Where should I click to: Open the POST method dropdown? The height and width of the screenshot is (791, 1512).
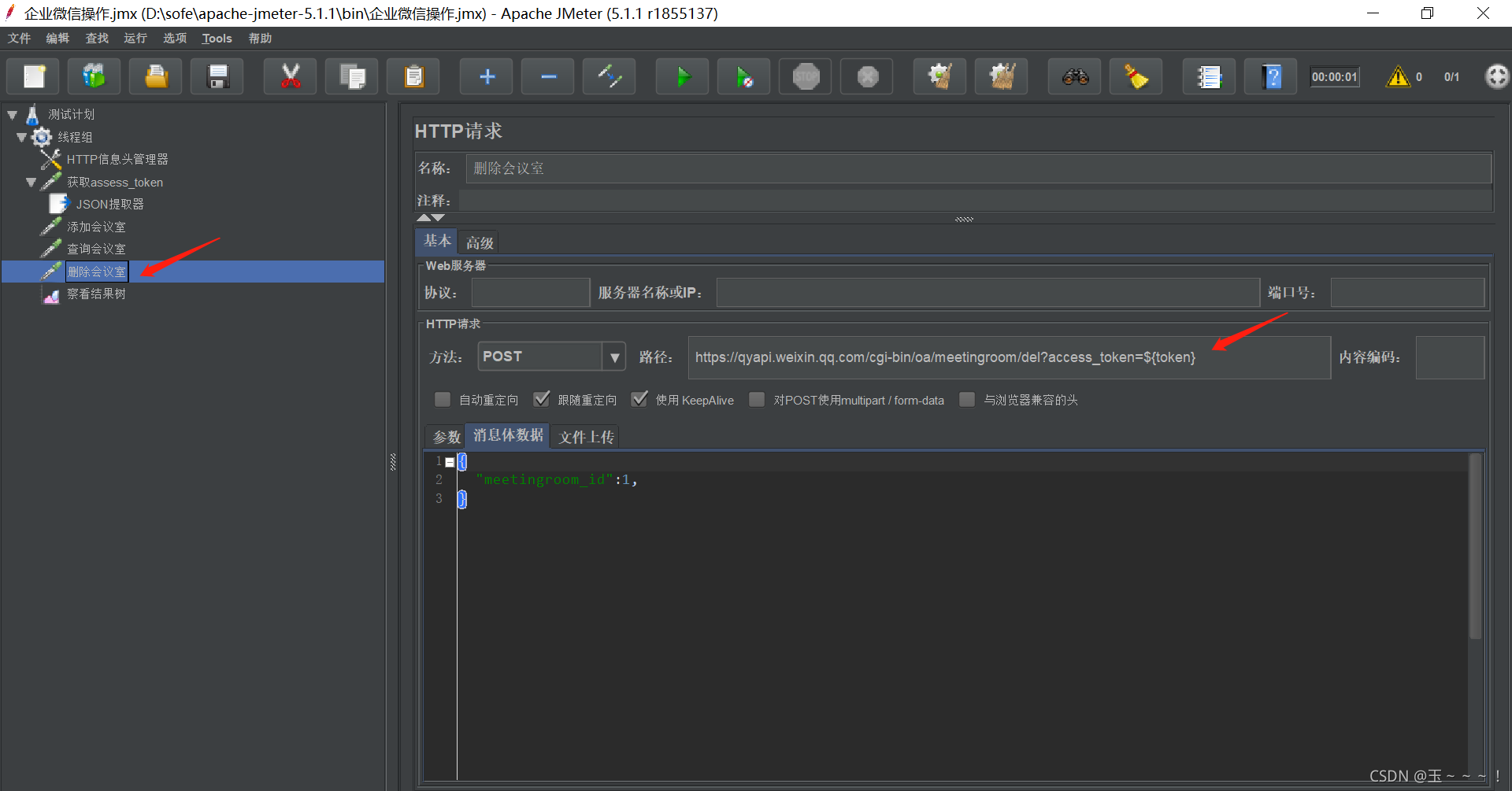(614, 357)
